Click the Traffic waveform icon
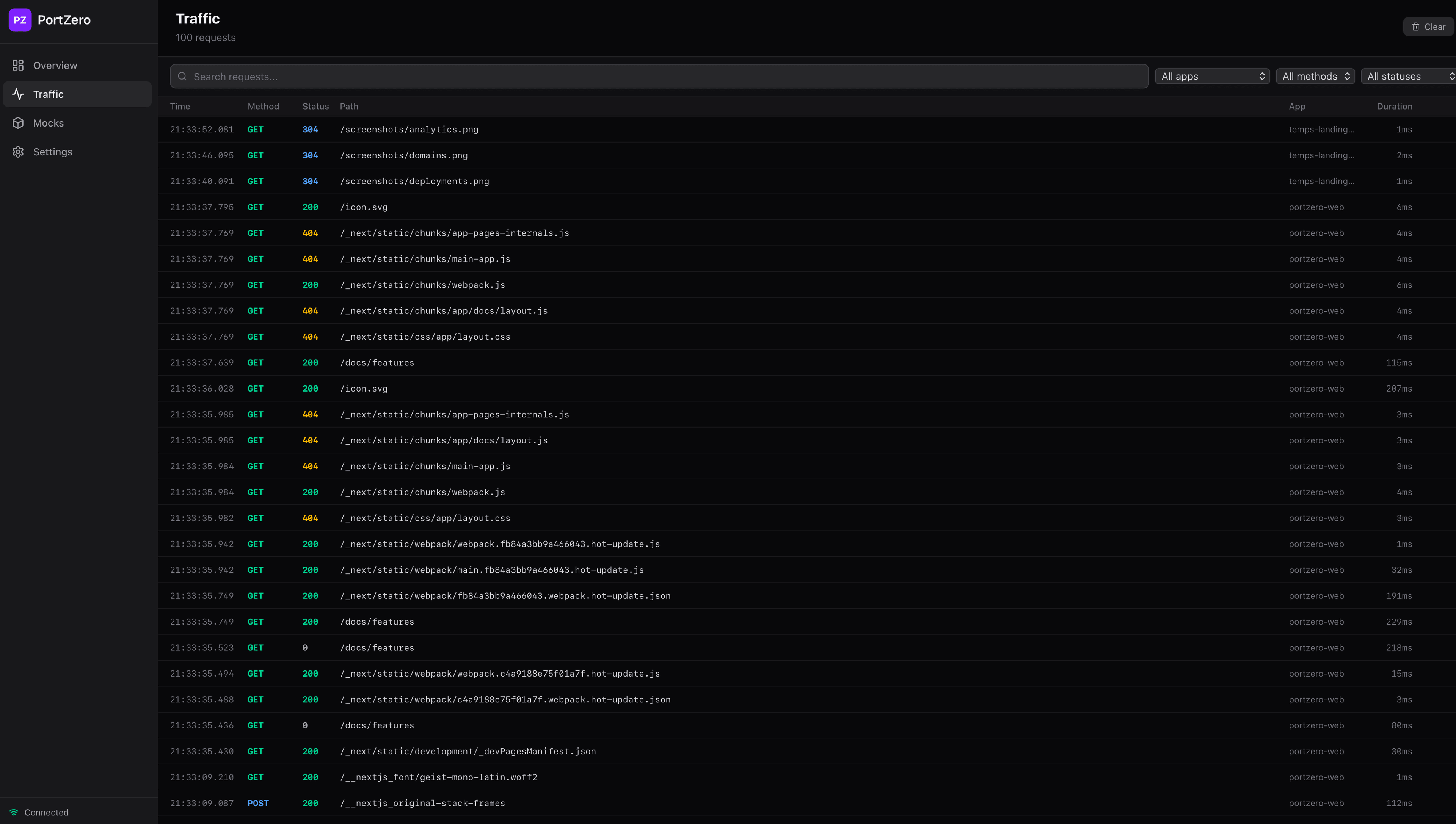The height and width of the screenshot is (824, 1456). pos(17,94)
